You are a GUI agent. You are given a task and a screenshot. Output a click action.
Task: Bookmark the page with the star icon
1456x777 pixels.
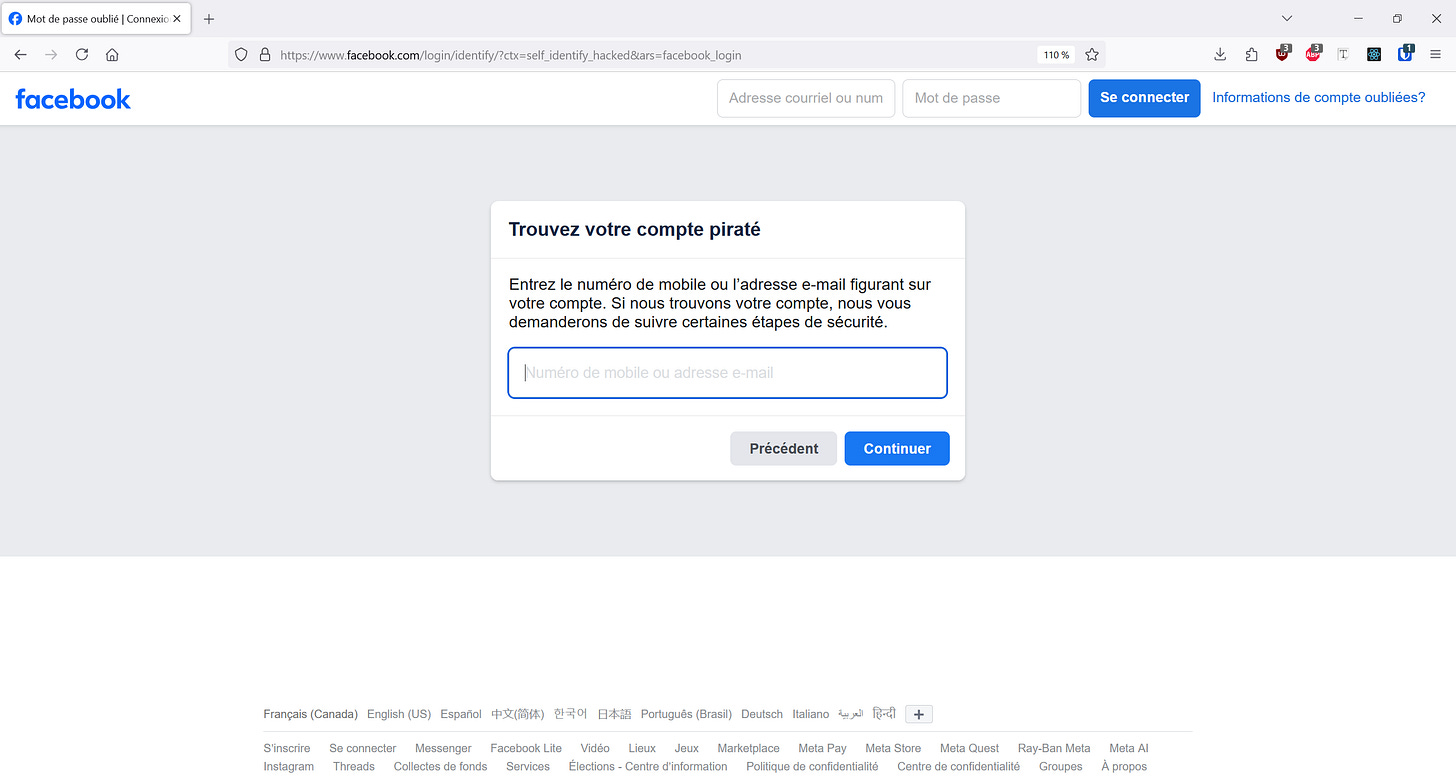click(1091, 54)
